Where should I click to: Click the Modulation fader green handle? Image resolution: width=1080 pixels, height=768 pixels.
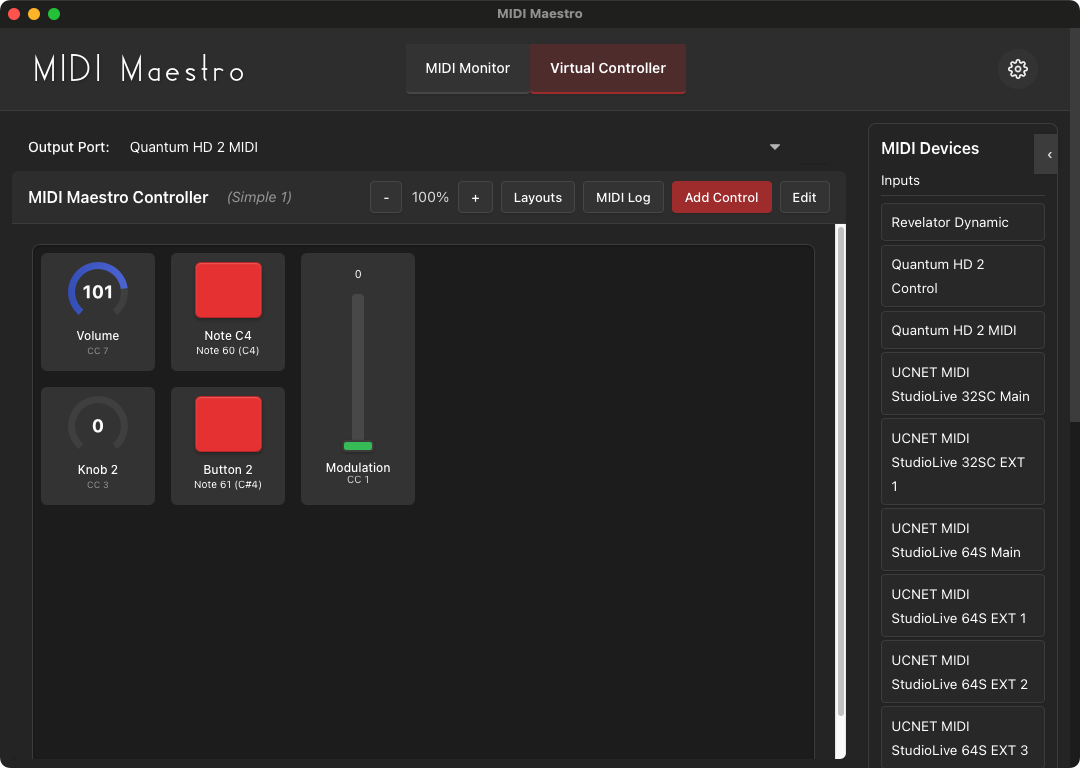[358, 446]
